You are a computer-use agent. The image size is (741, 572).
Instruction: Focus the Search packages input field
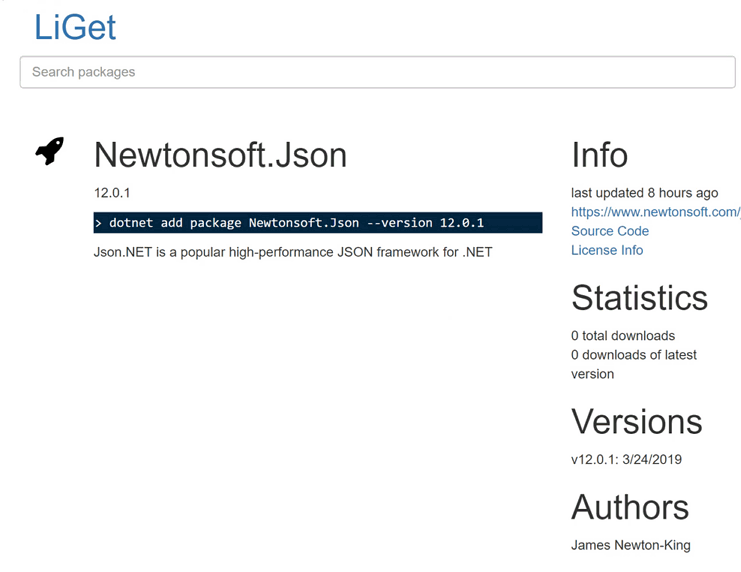click(x=377, y=72)
